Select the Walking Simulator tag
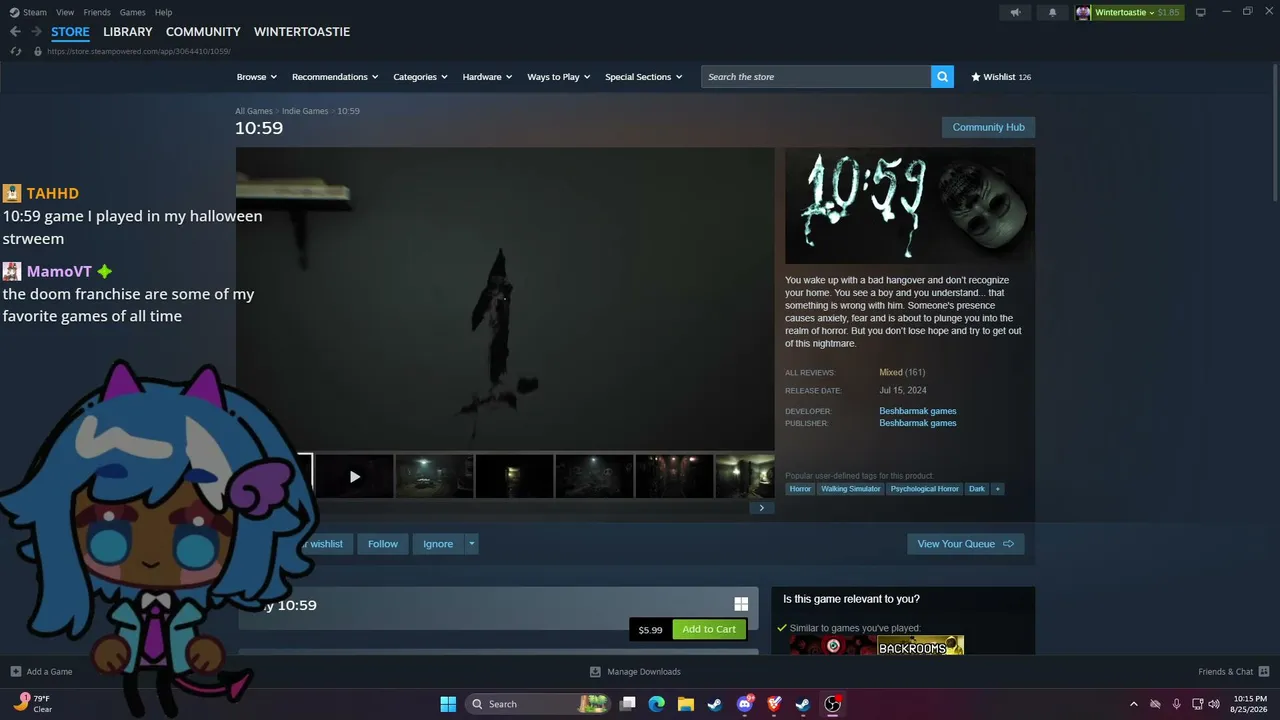This screenshot has height=720, width=1280. [x=851, y=489]
